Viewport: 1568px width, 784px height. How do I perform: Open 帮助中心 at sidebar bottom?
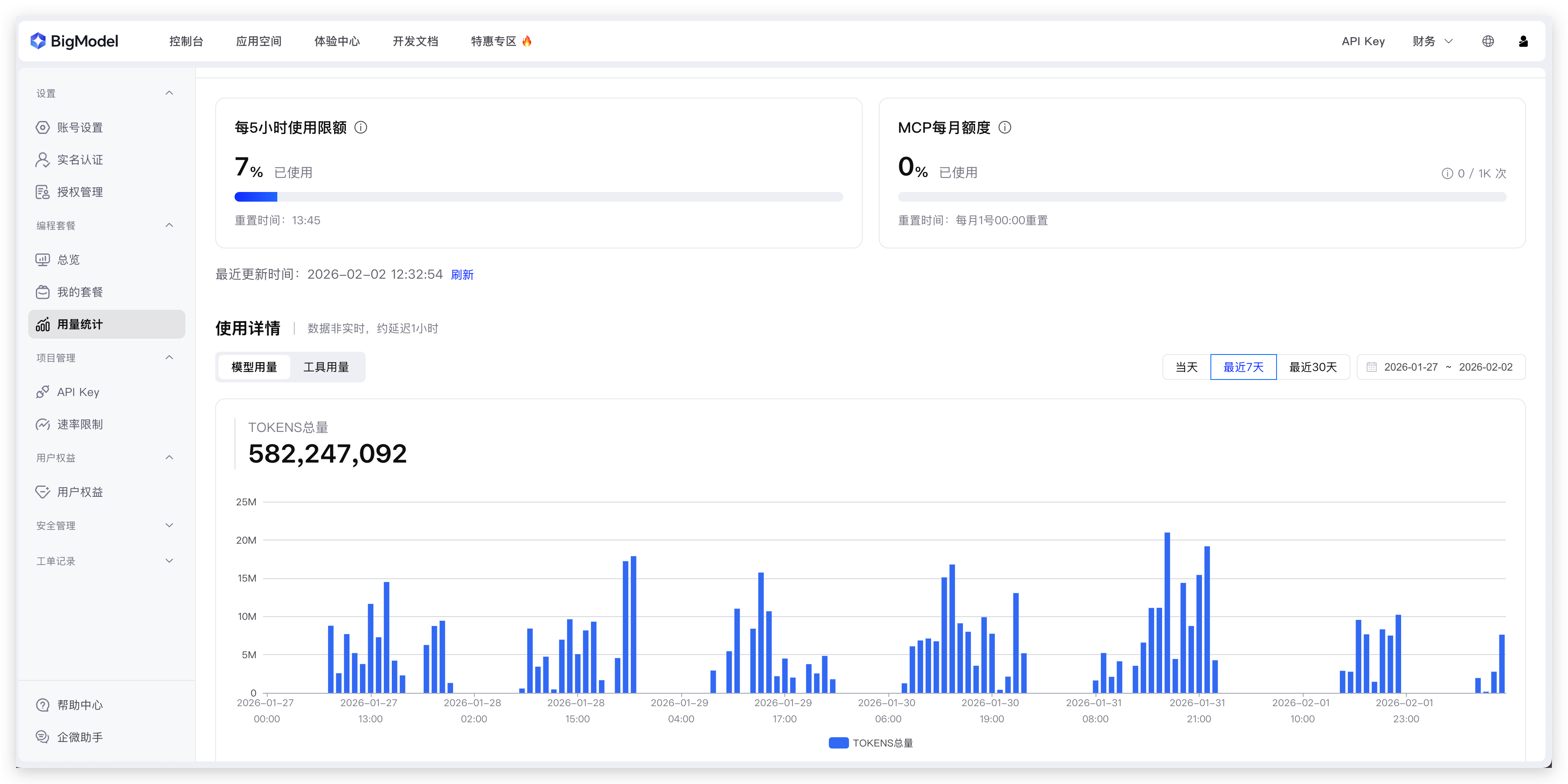click(x=80, y=705)
